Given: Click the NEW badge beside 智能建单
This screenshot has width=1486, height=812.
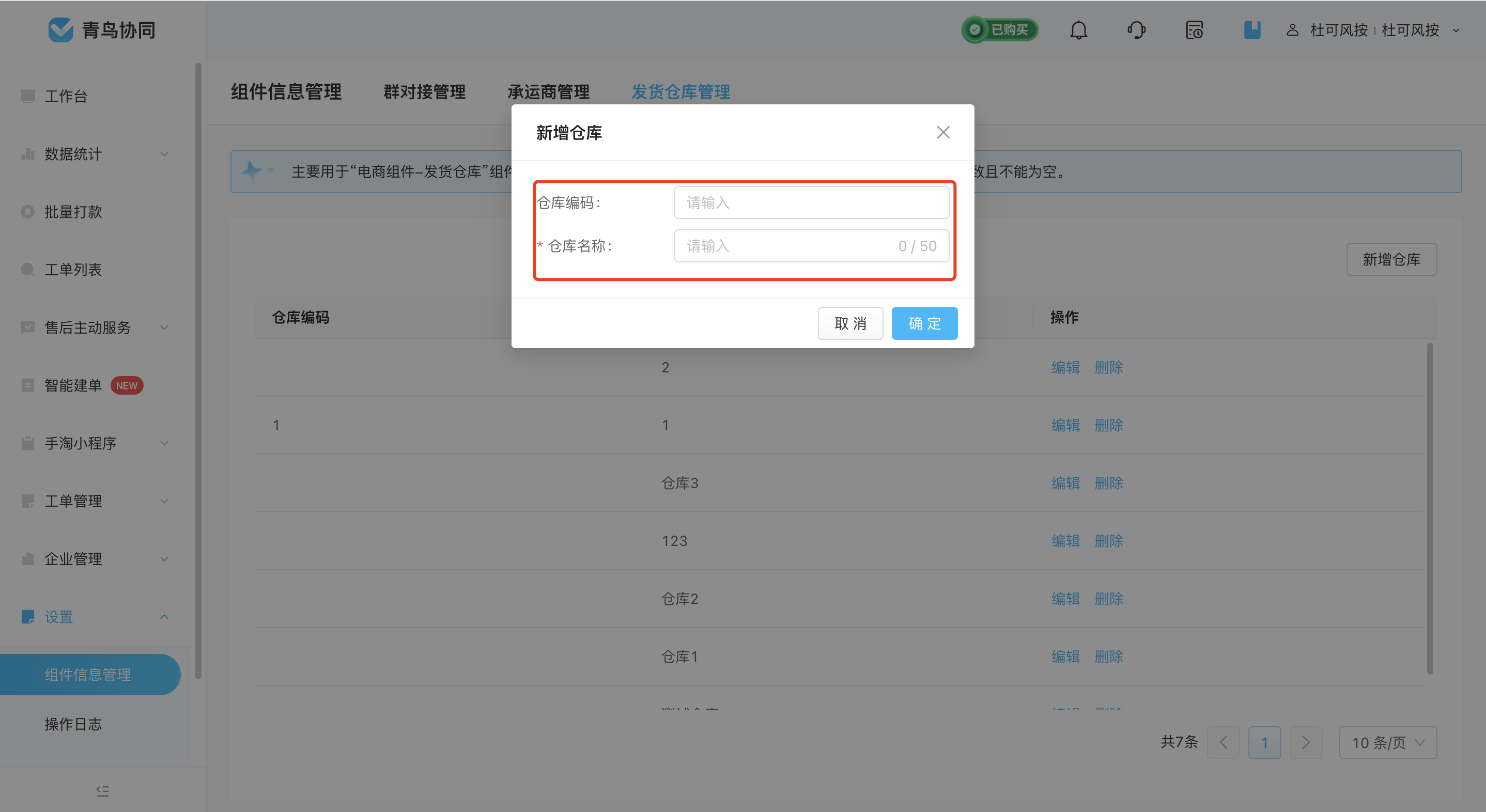Looking at the screenshot, I should tap(127, 385).
